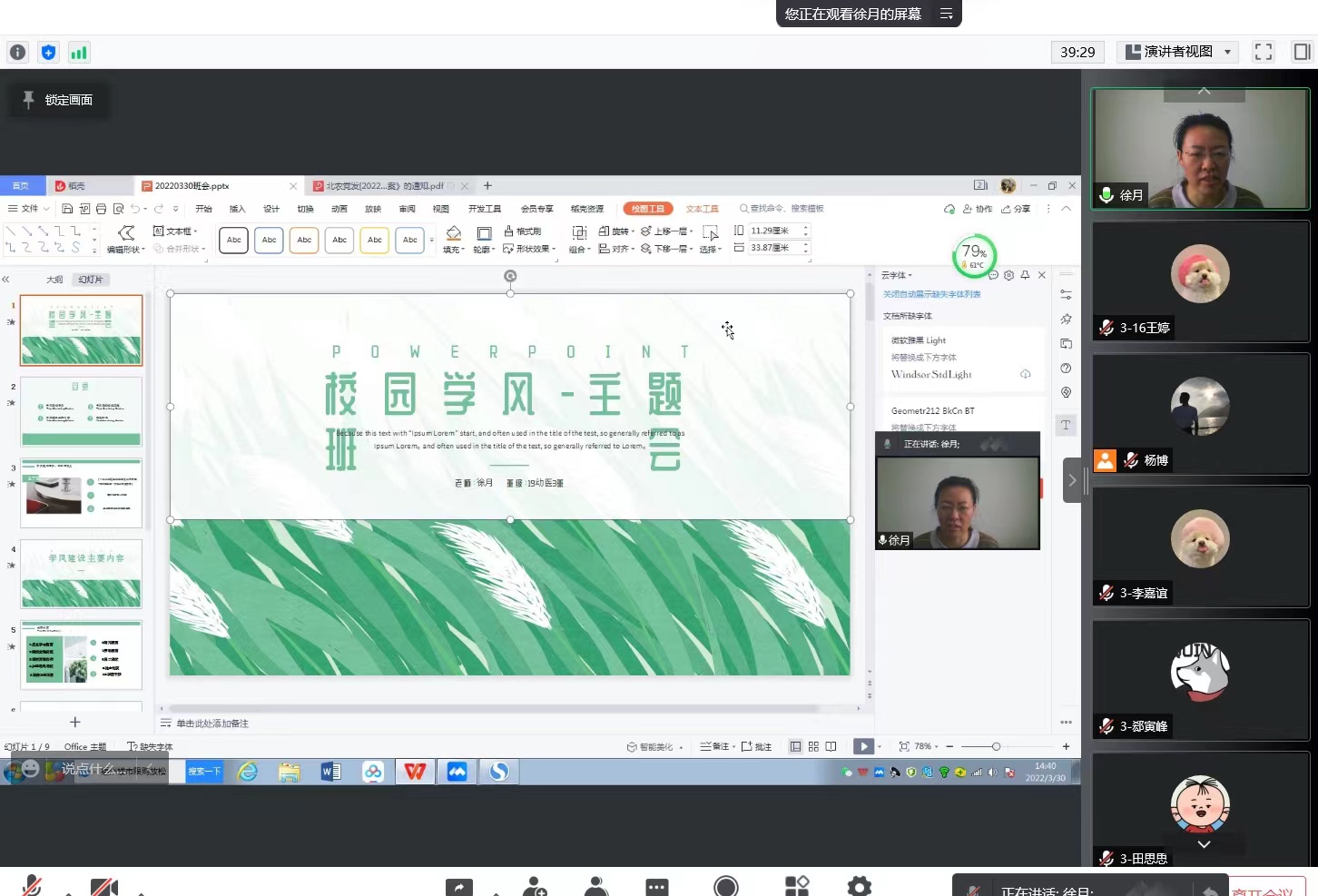Open the 插入 ribbon tab
The height and width of the screenshot is (896, 1318).
(237, 209)
